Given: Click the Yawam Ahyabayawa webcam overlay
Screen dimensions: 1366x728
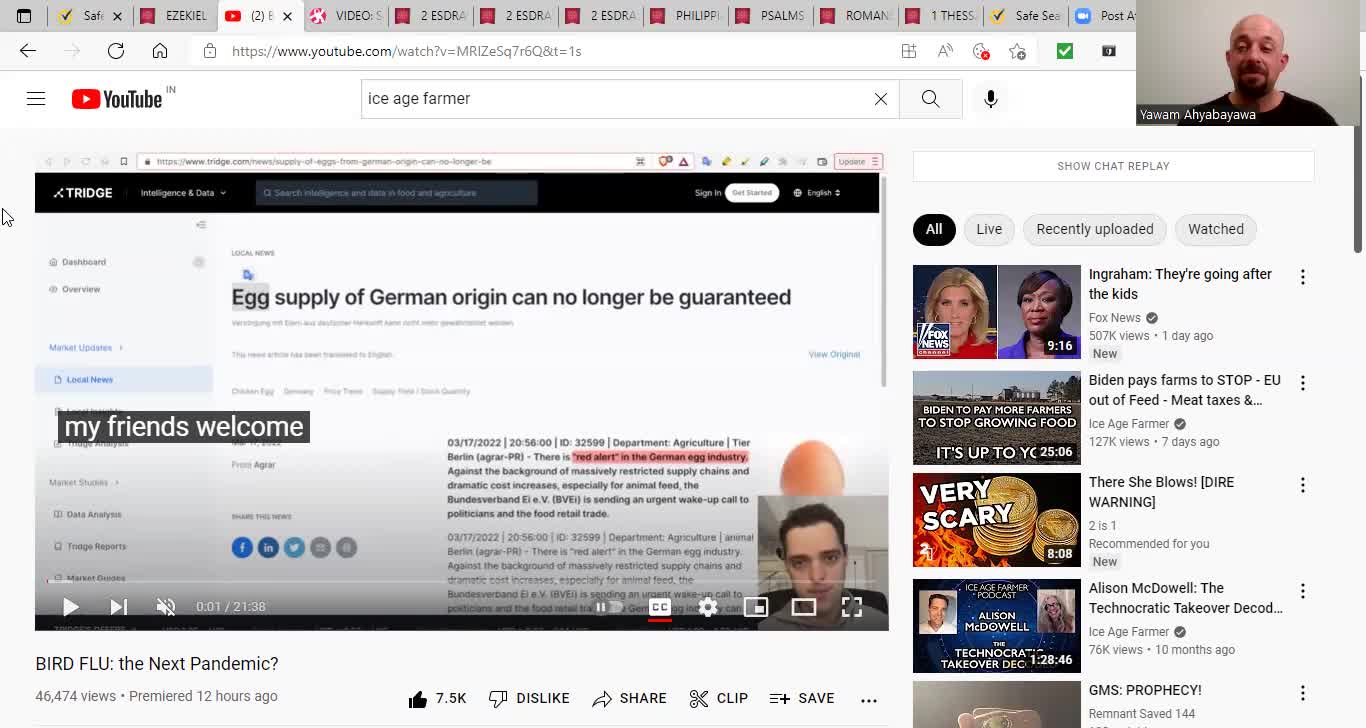Looking at the screenshot, I should [x=1248, y=63].
